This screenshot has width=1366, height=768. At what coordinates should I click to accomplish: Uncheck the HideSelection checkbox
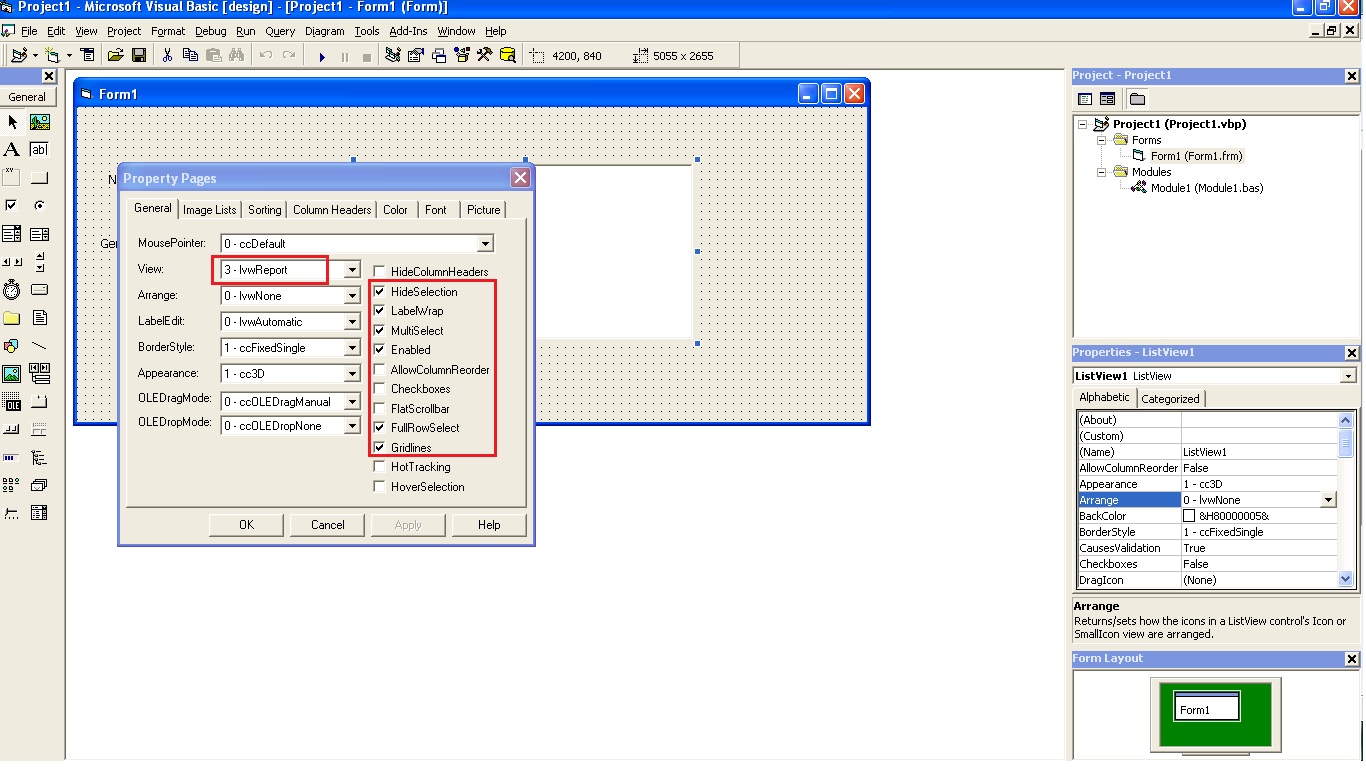380,292
